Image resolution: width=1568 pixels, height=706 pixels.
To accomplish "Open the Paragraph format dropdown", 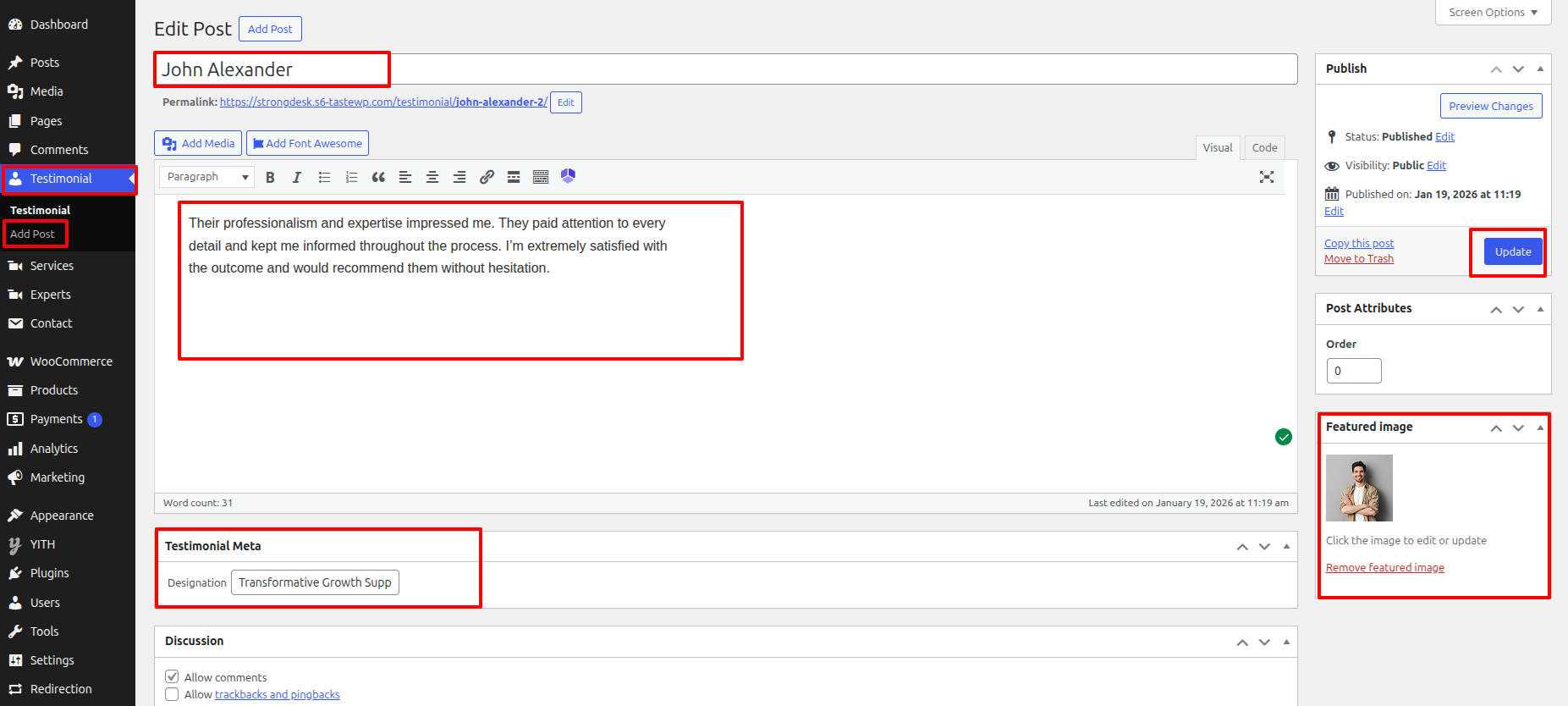I will 207,177.
